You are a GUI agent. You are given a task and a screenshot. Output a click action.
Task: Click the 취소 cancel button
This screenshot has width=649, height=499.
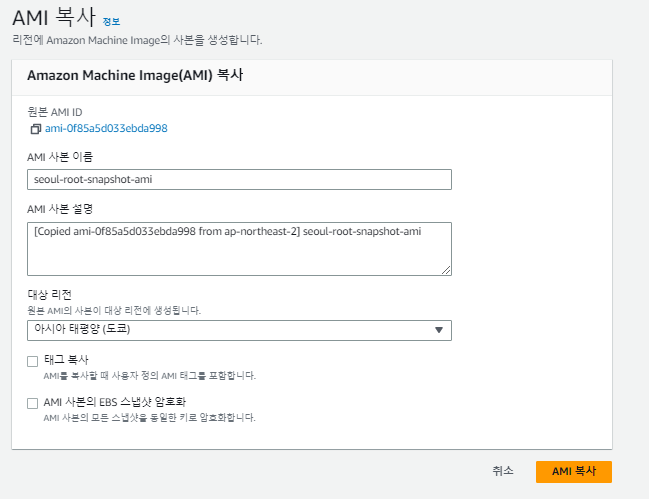tap(503, 471)
